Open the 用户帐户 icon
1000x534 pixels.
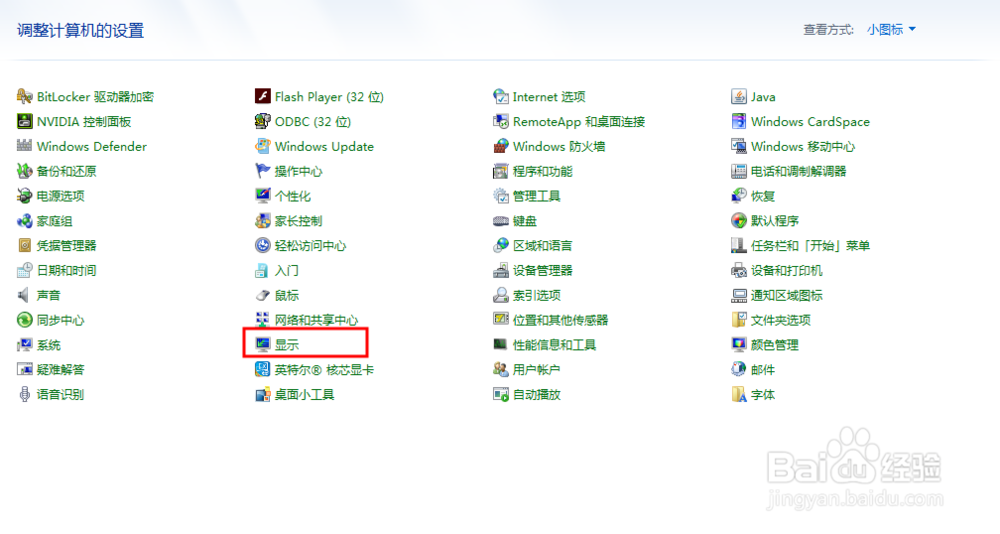[501, 369]
